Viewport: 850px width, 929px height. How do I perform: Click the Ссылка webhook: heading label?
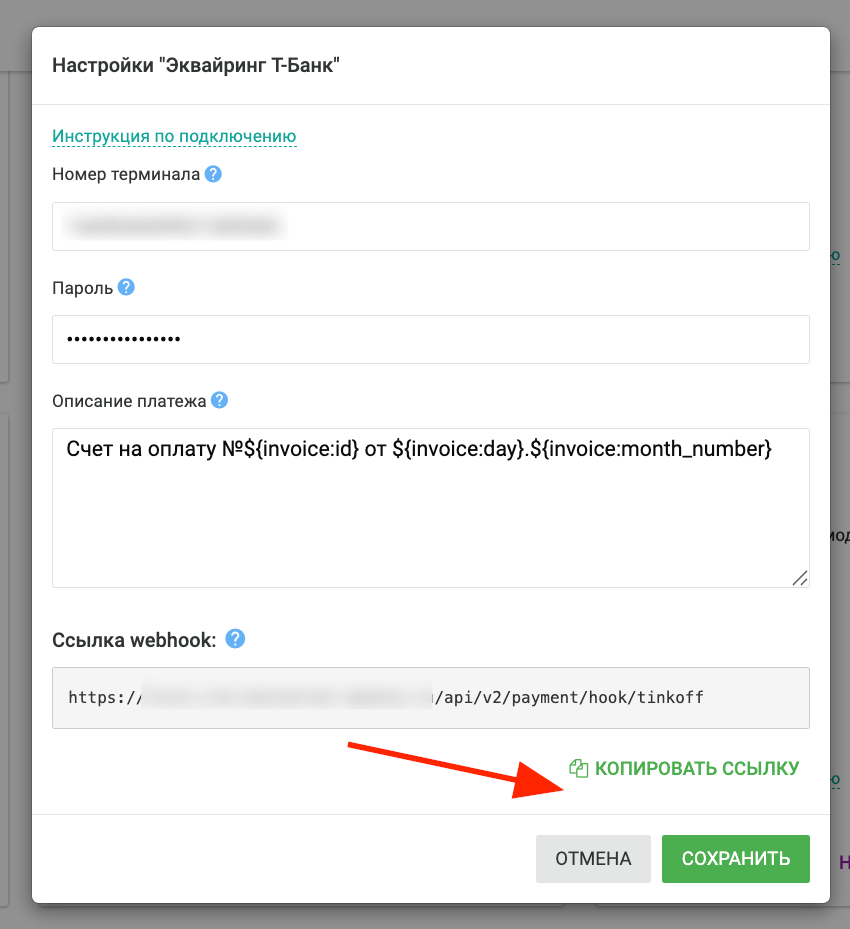tap(134, 640)
